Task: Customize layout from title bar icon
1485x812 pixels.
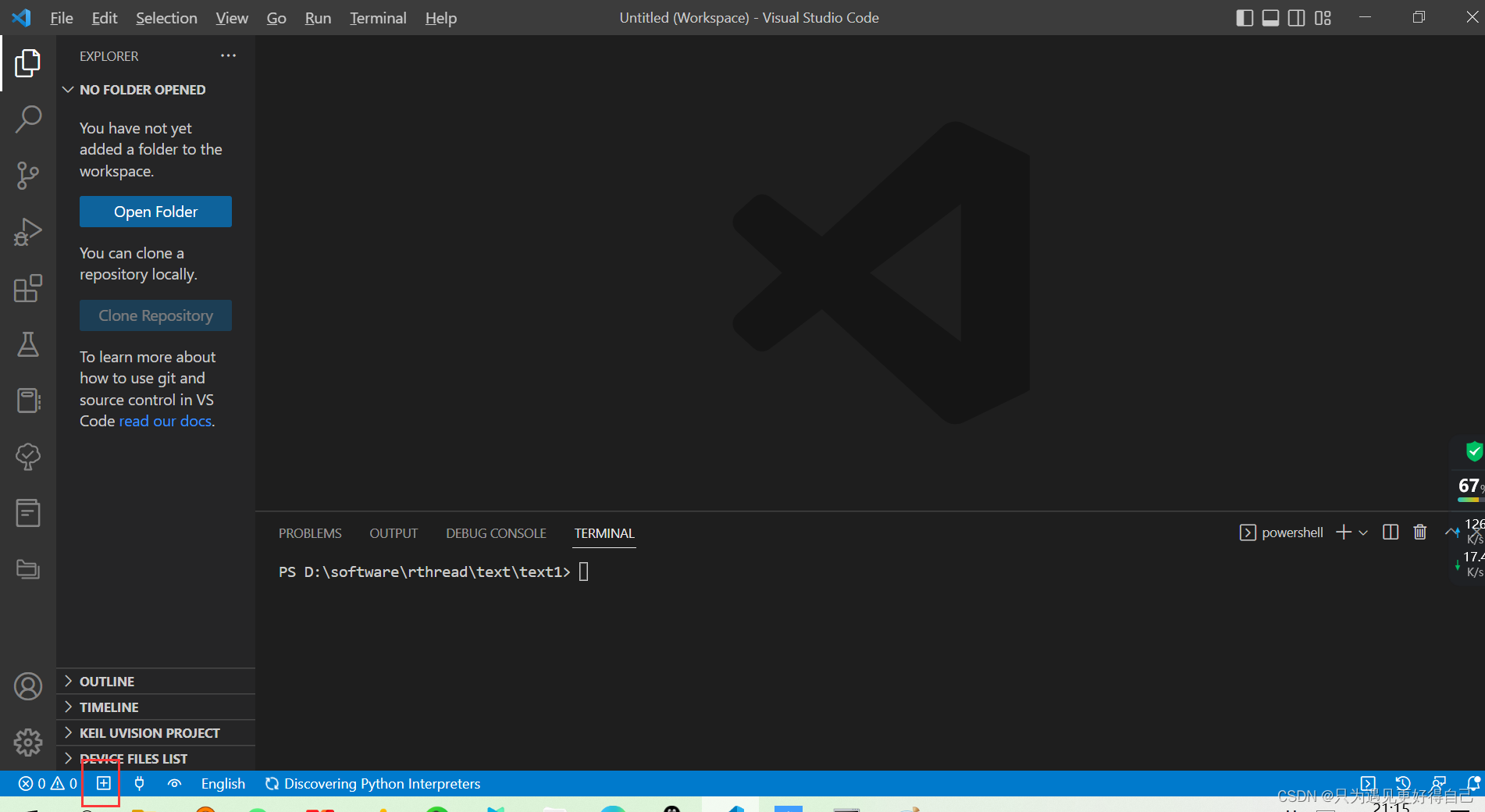Action: tap(1323, 18)
